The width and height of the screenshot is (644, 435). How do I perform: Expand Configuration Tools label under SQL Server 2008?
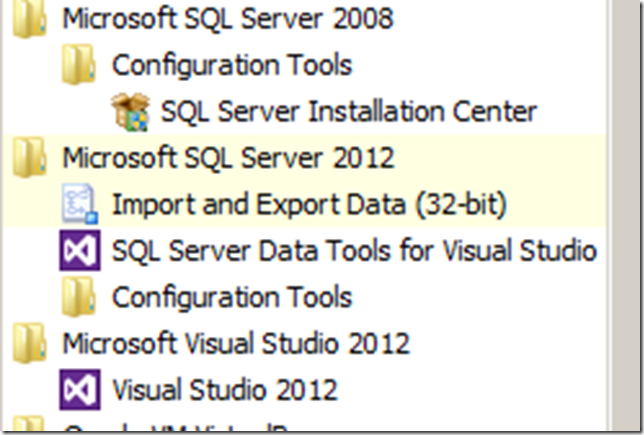(231, 66)
